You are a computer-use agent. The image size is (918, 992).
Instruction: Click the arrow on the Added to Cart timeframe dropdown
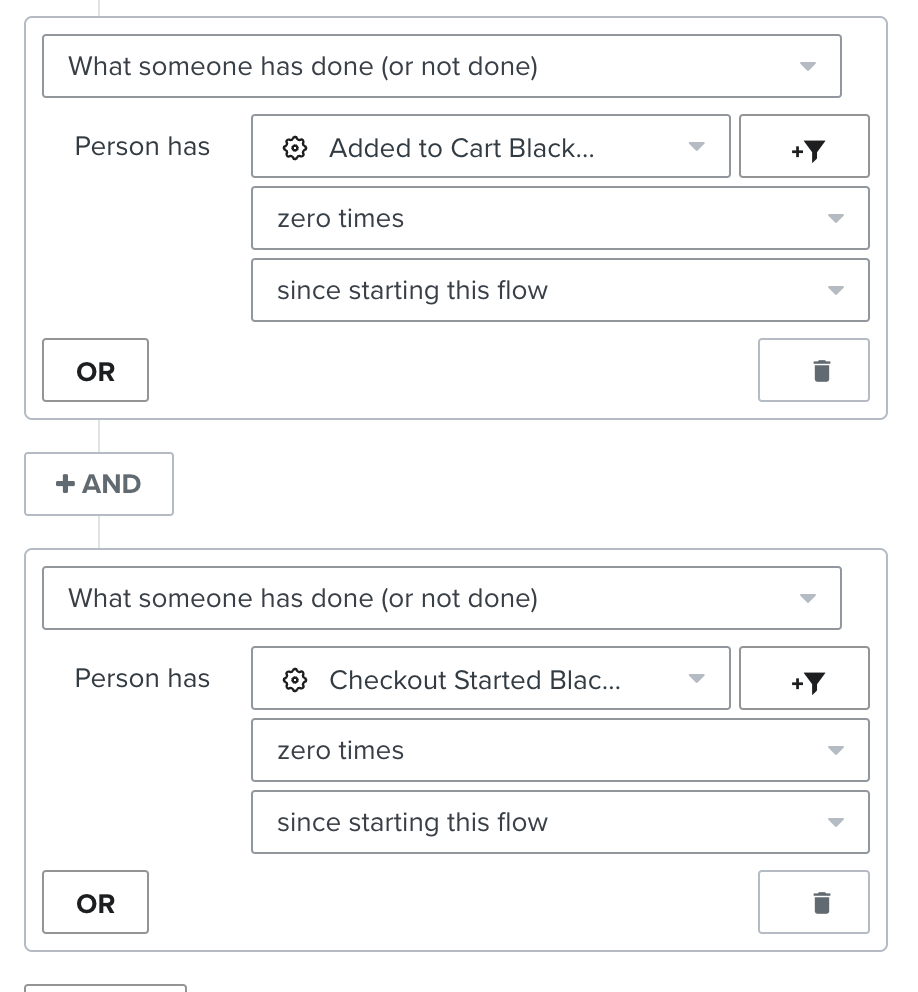tap(836, 291)
